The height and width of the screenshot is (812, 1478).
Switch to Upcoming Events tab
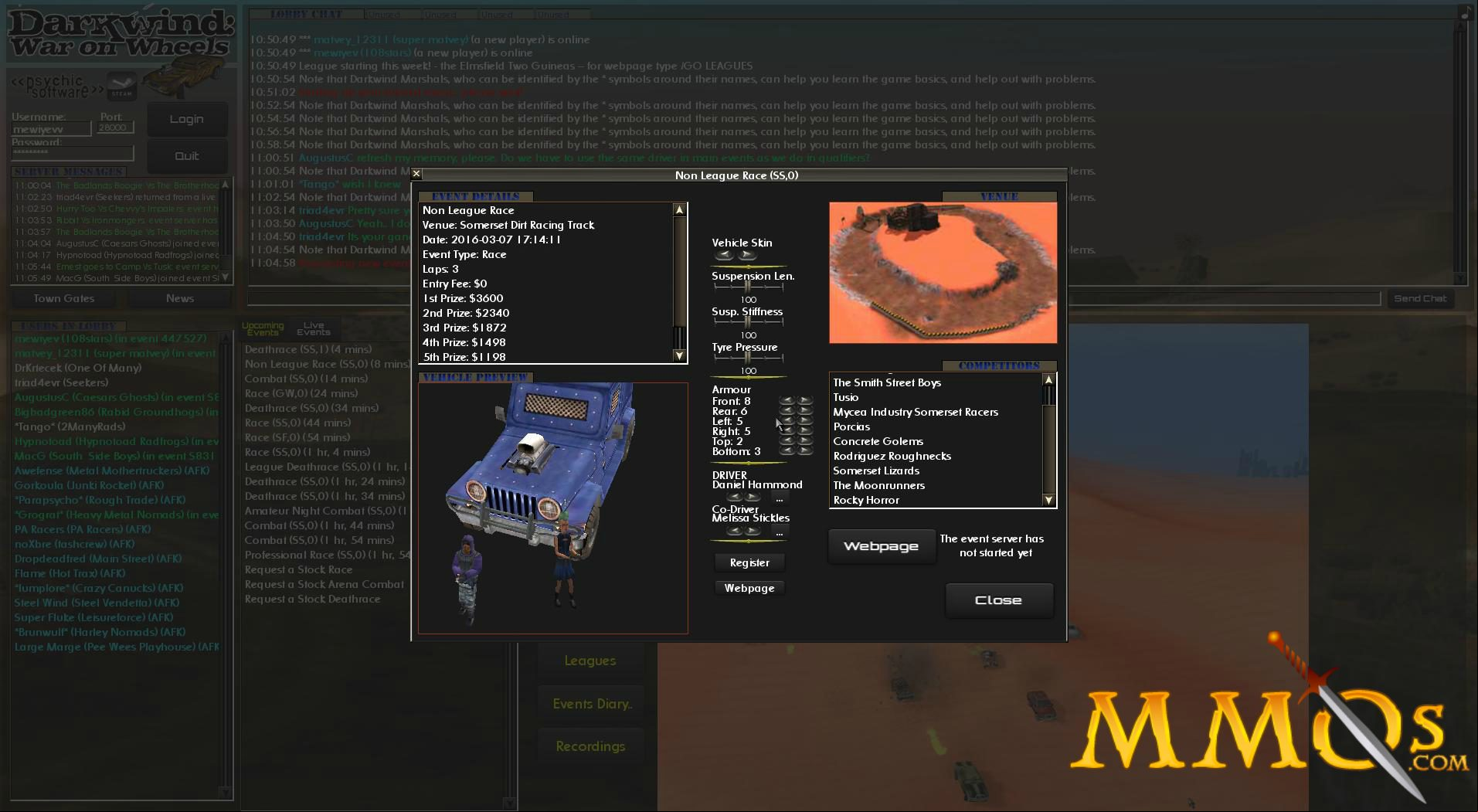tap(263, 329)
